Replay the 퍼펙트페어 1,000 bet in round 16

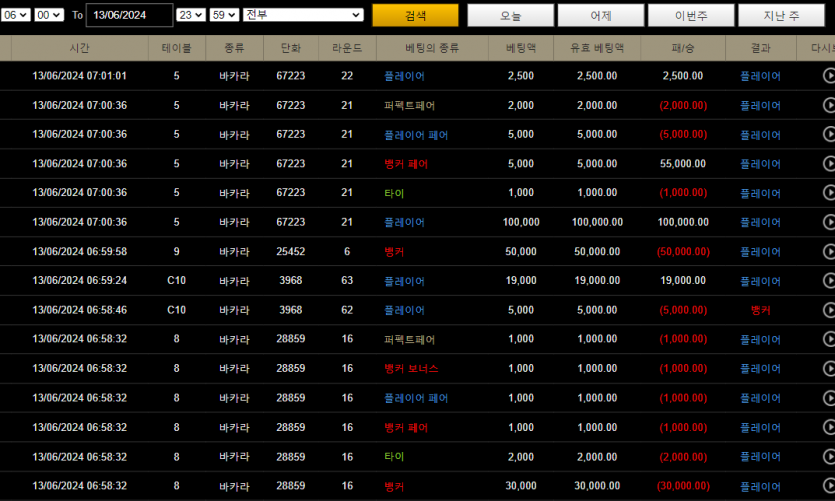coord(829,339)
